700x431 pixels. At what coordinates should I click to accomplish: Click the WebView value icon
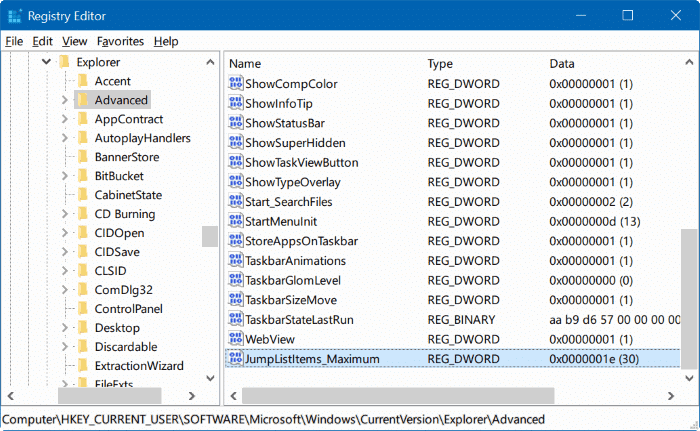235,339
